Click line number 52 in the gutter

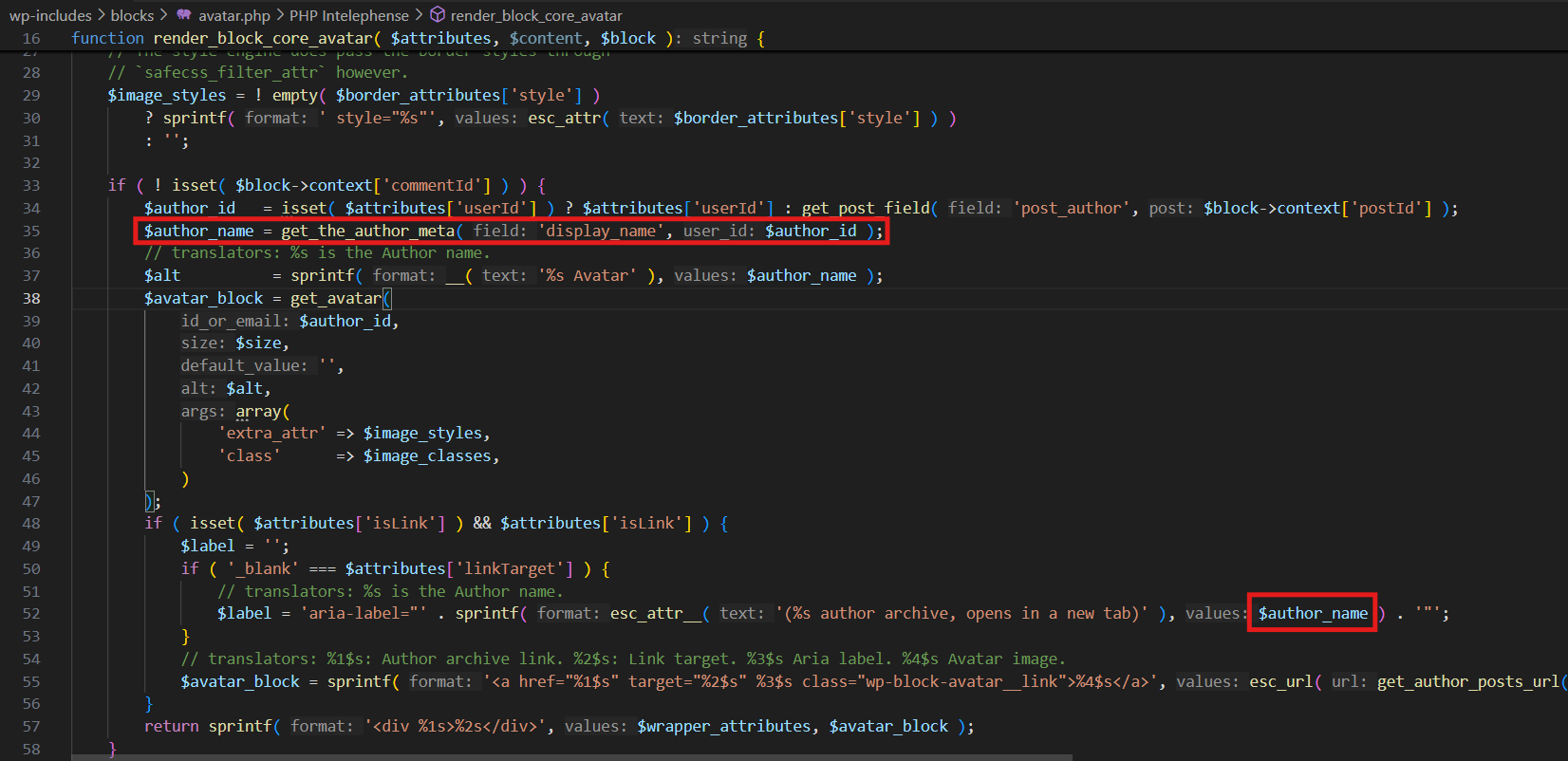pos(31,614)
